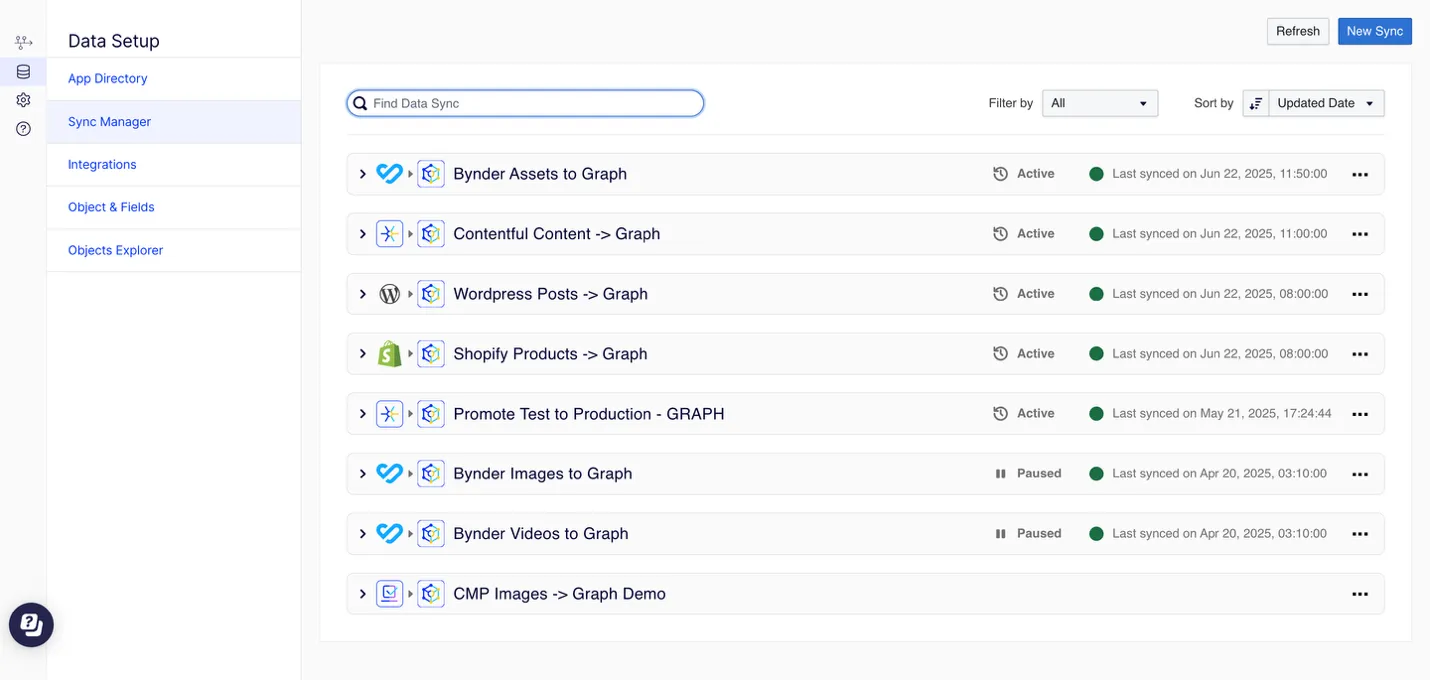The height and width of the screenshot is (680, 1430).
Task: Open the help question mark icon
Action: pyautogui.click(x=23, y=129)
